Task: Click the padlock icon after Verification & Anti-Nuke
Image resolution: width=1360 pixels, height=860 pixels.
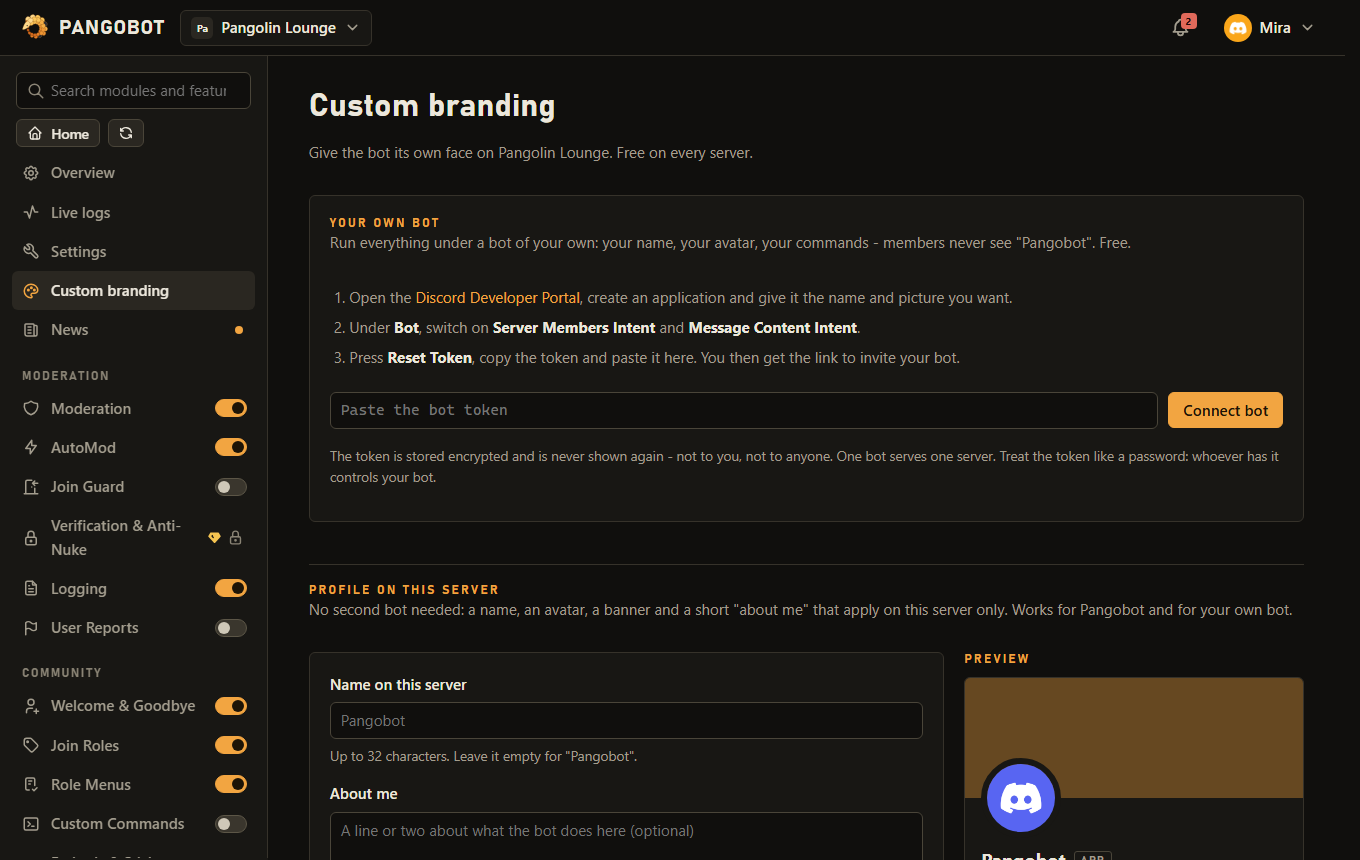Action: (x=236, y=538)
